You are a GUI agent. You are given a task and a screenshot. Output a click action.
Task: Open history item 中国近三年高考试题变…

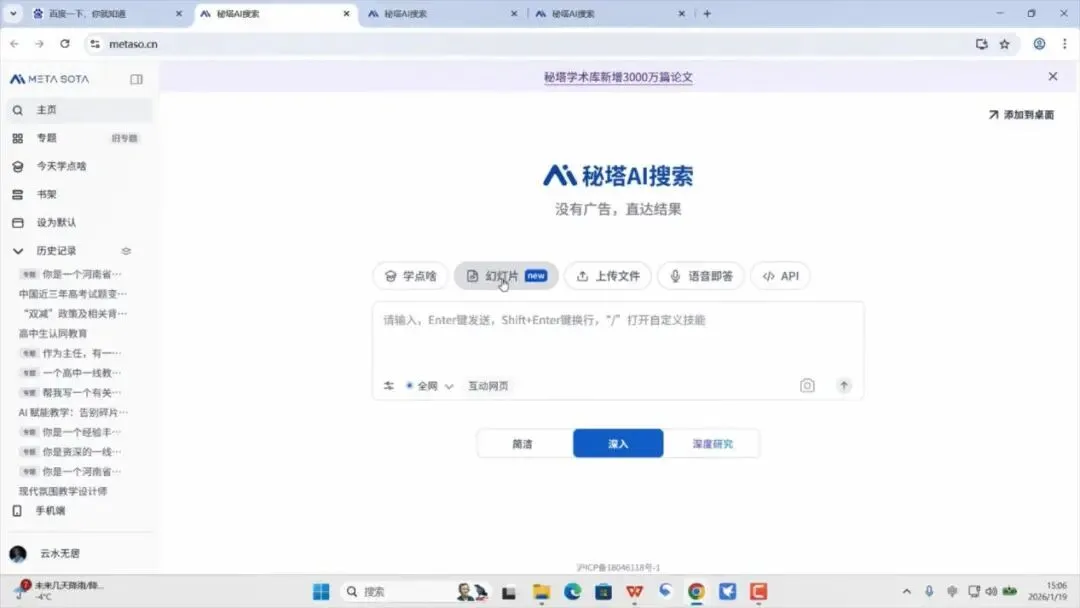tap(73, 294)
